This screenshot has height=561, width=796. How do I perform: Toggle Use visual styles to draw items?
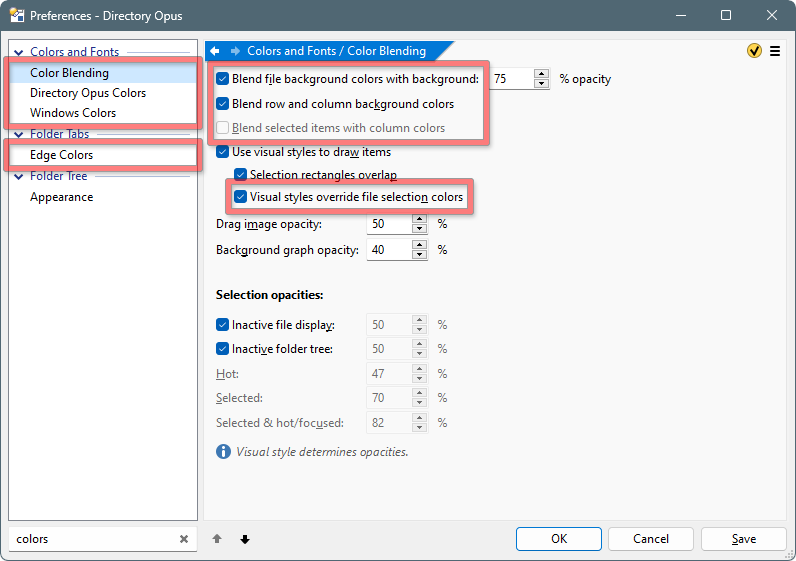point(222,152)
